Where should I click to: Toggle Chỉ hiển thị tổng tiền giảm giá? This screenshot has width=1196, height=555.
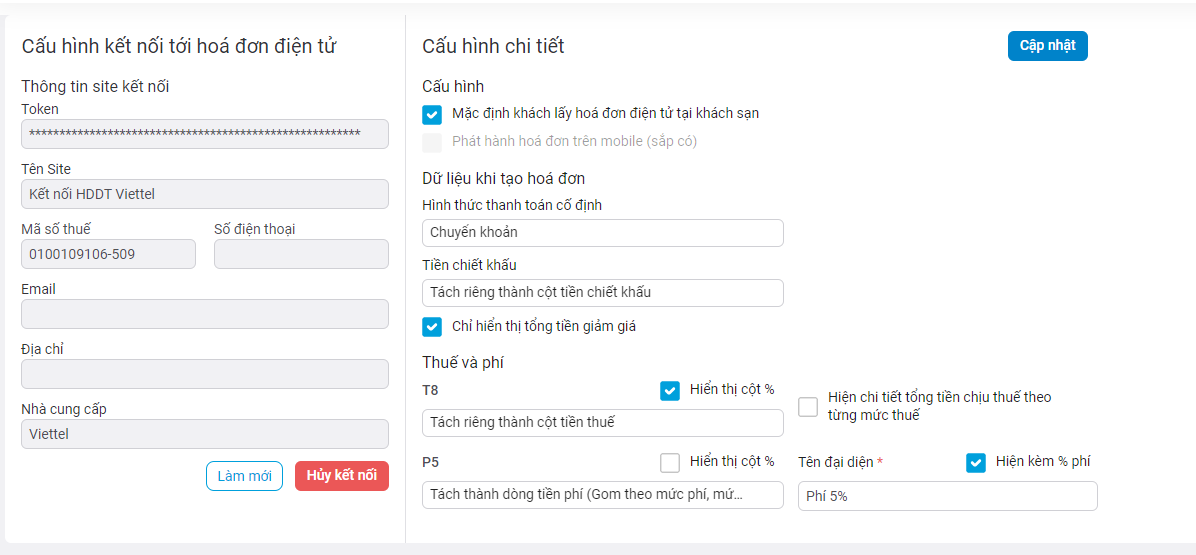[432, 327]
